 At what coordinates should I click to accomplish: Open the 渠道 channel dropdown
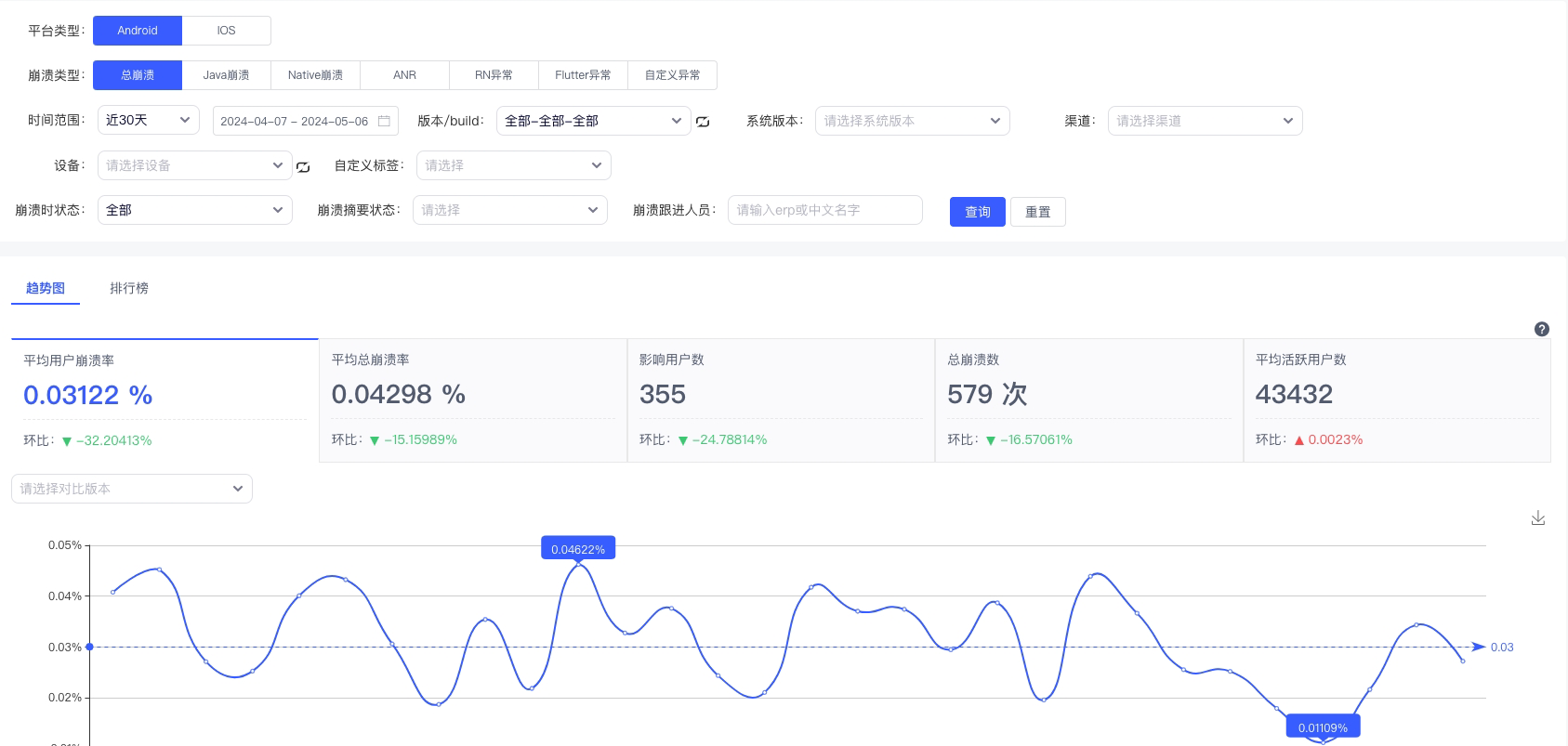point(1206,121)
